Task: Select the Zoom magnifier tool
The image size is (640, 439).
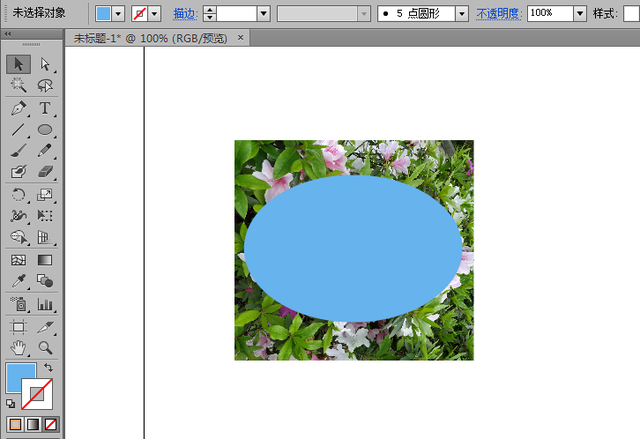Action: click(x=45, y=348)
